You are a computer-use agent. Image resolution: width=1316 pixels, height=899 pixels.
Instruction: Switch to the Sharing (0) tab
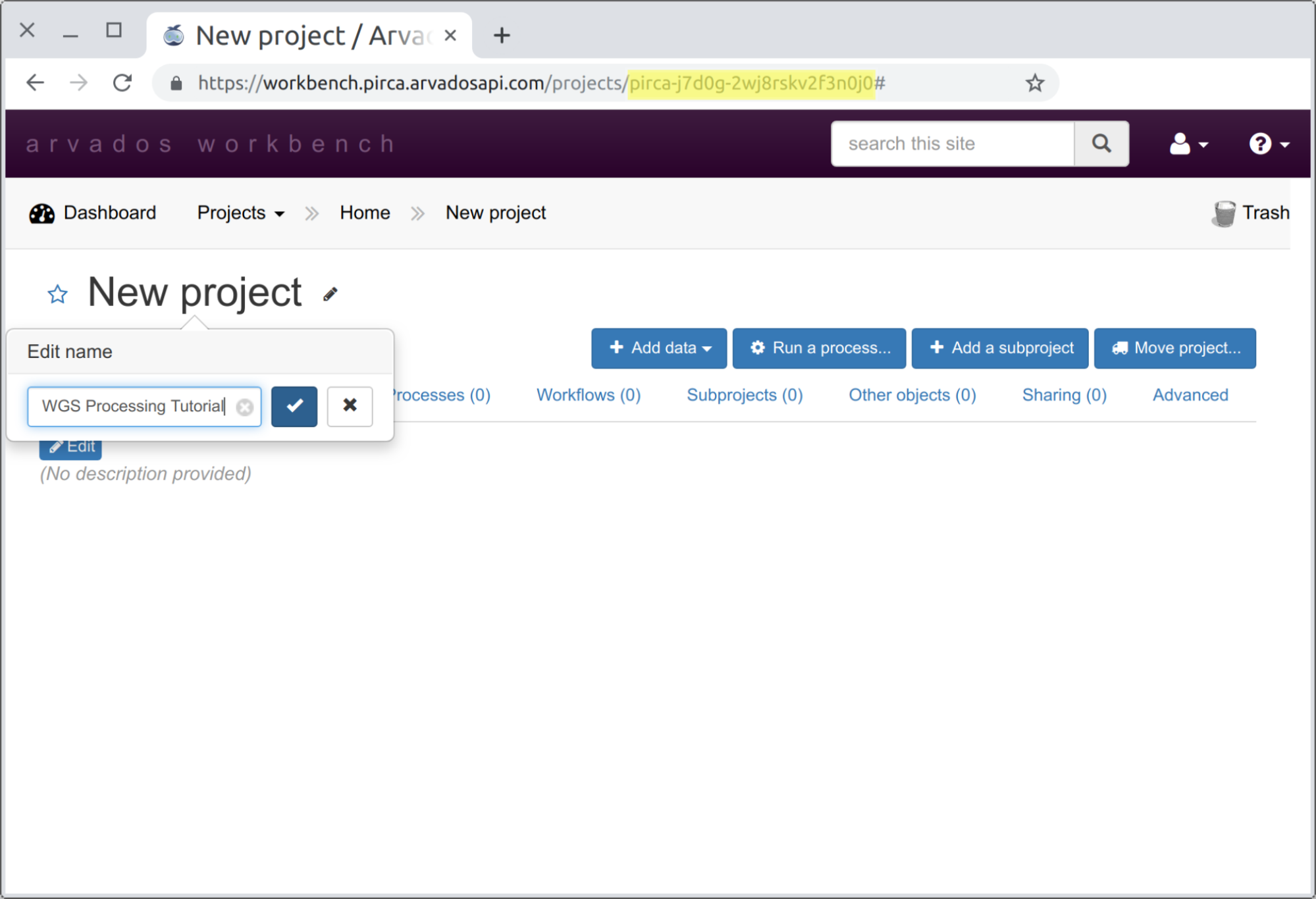(1063, 395)
